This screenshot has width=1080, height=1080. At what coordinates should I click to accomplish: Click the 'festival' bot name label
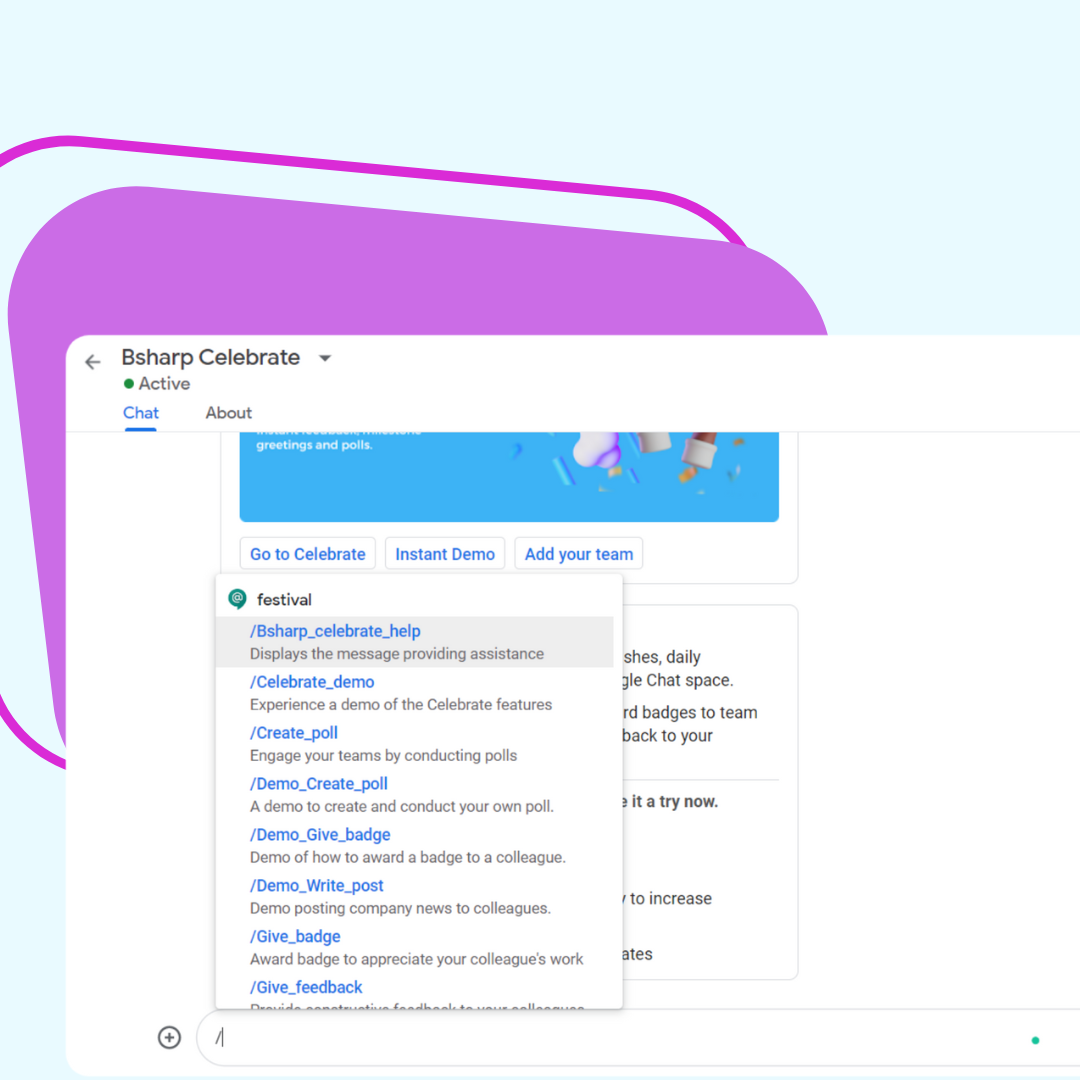coord(284,600)
